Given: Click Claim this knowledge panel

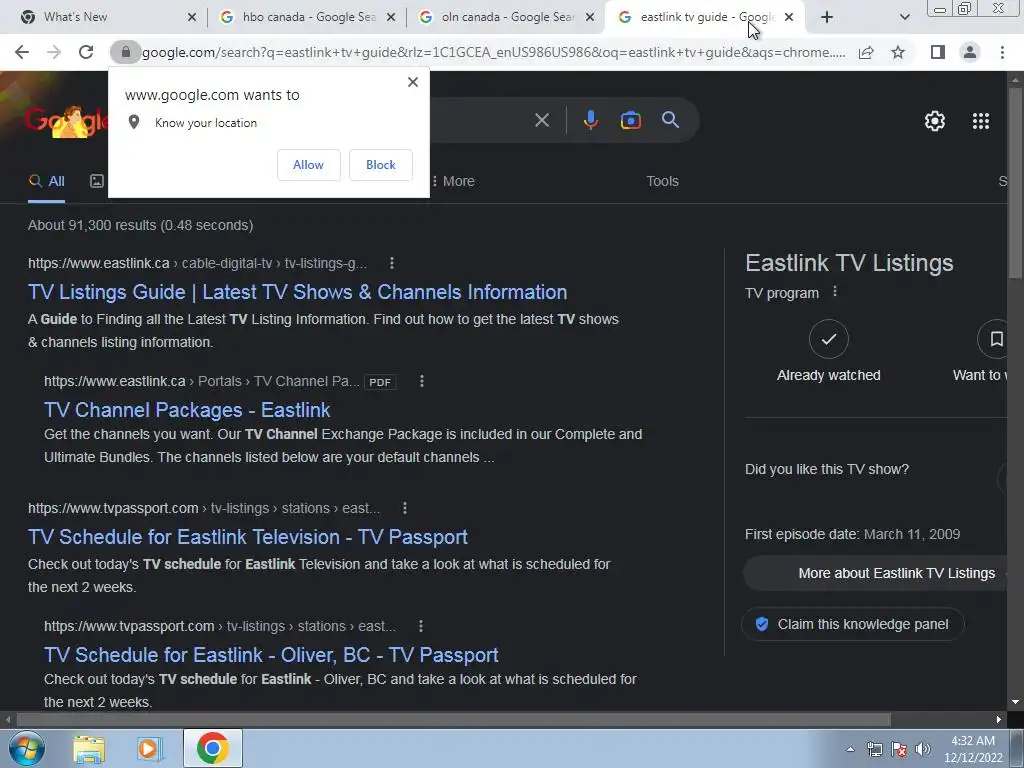Looking at the screenshot, I should (x=853, y=624).
